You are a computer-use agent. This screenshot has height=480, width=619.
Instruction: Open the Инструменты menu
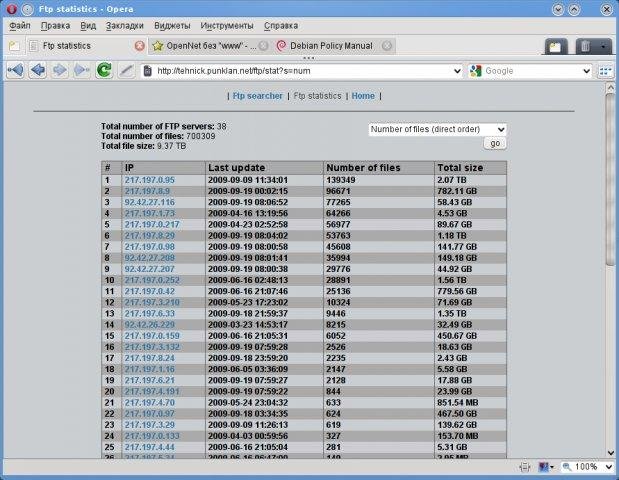coord(227,26)
